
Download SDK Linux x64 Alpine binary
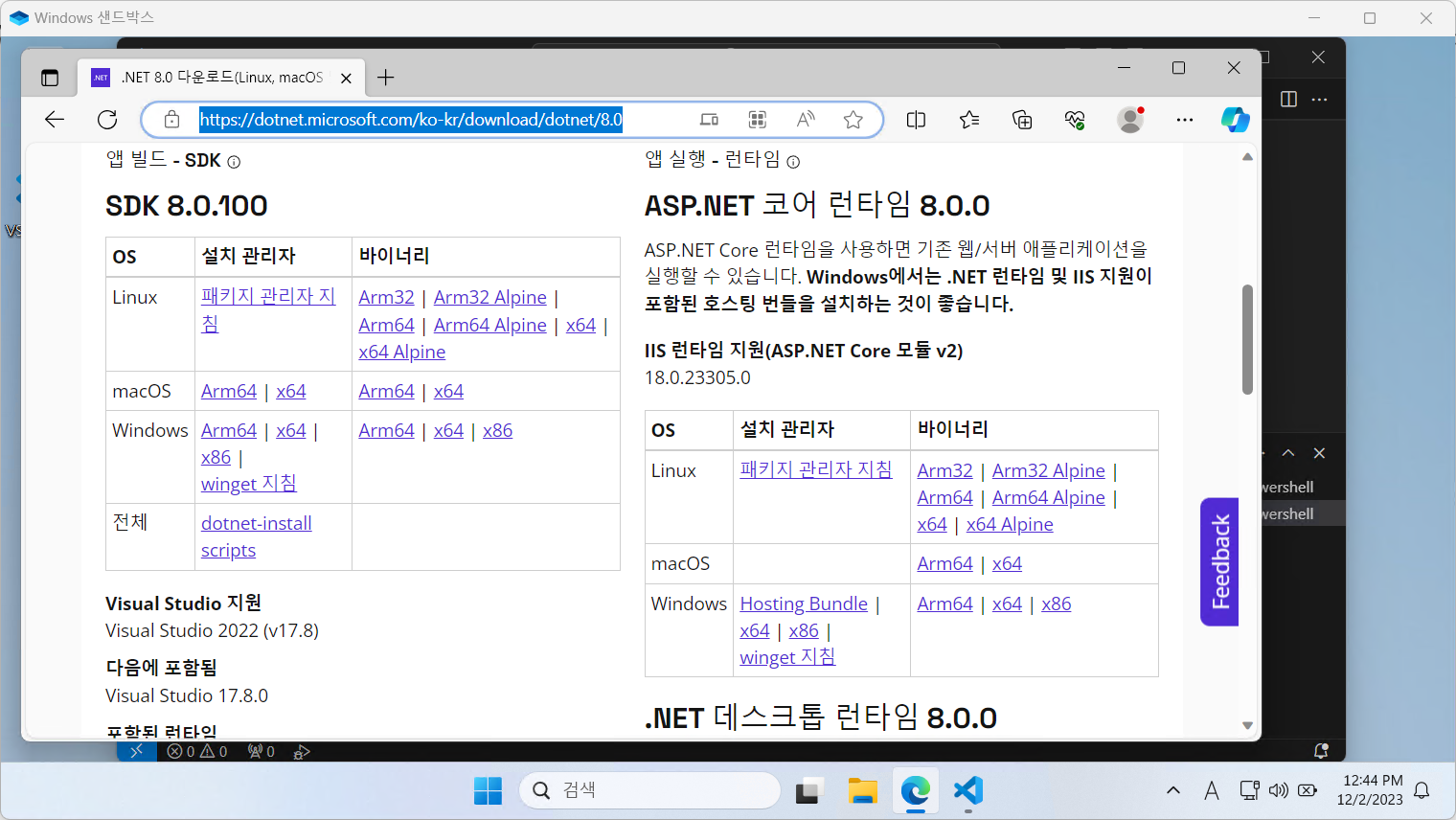[402, 353]
